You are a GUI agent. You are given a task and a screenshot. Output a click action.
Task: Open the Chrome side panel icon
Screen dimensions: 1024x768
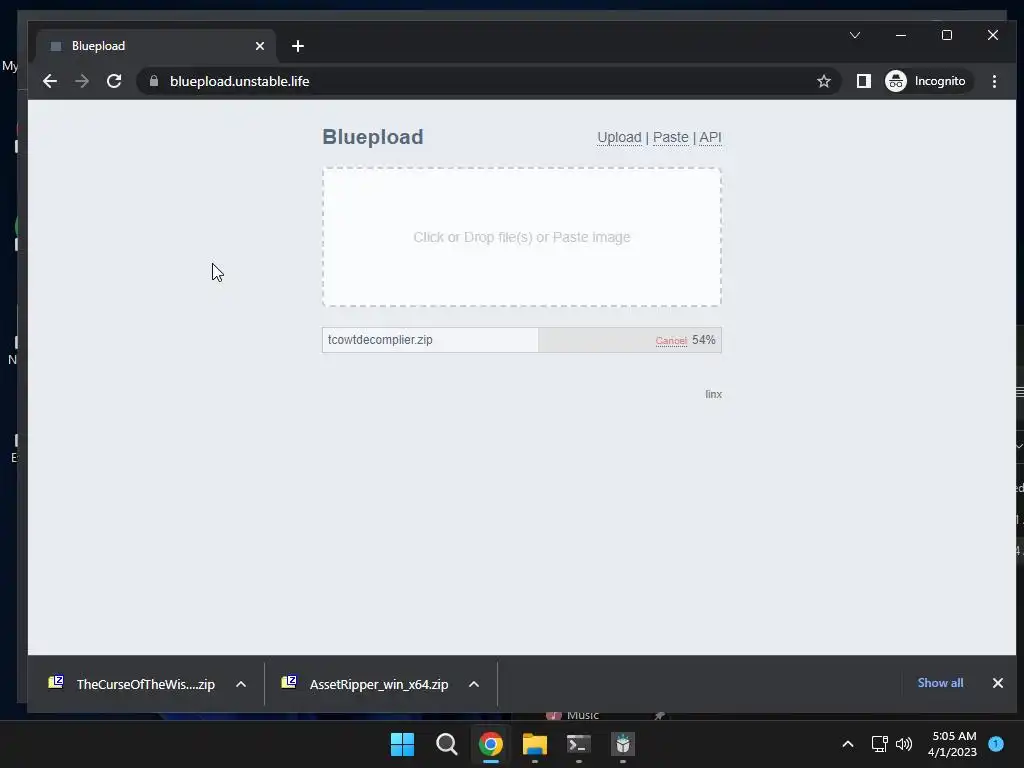coord(863,81)
